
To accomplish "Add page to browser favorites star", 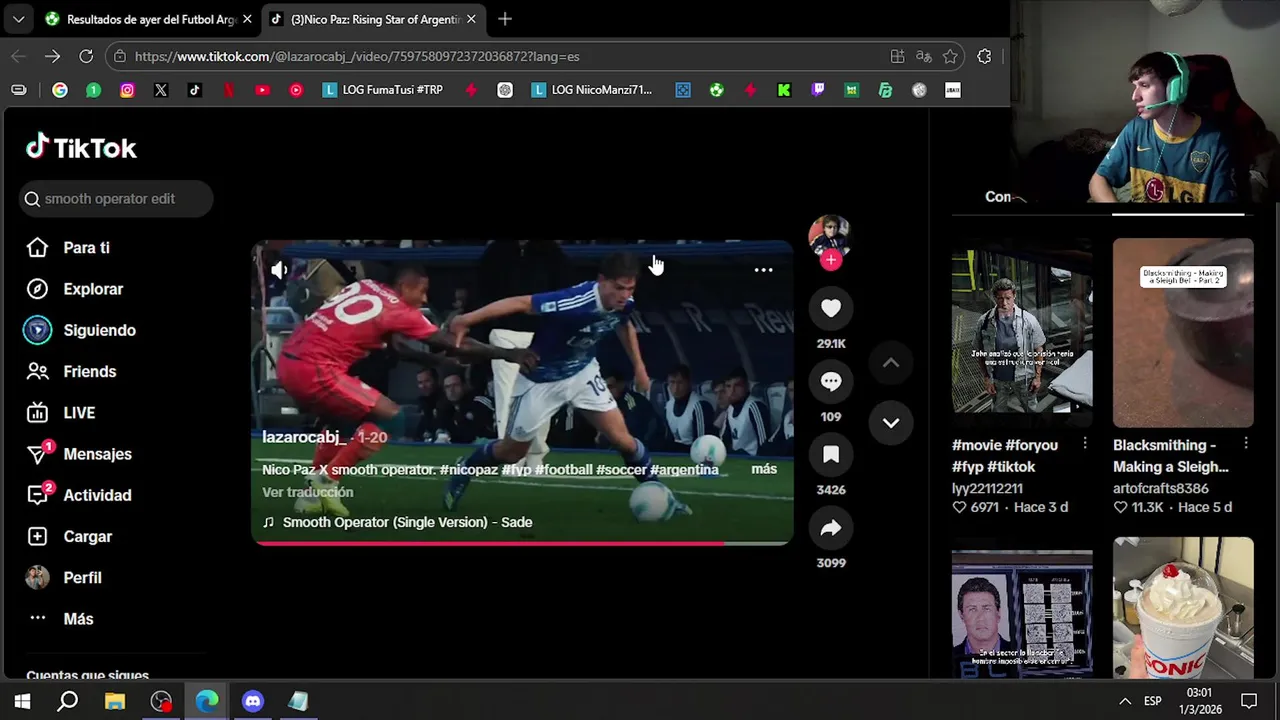I will (950, 57).
